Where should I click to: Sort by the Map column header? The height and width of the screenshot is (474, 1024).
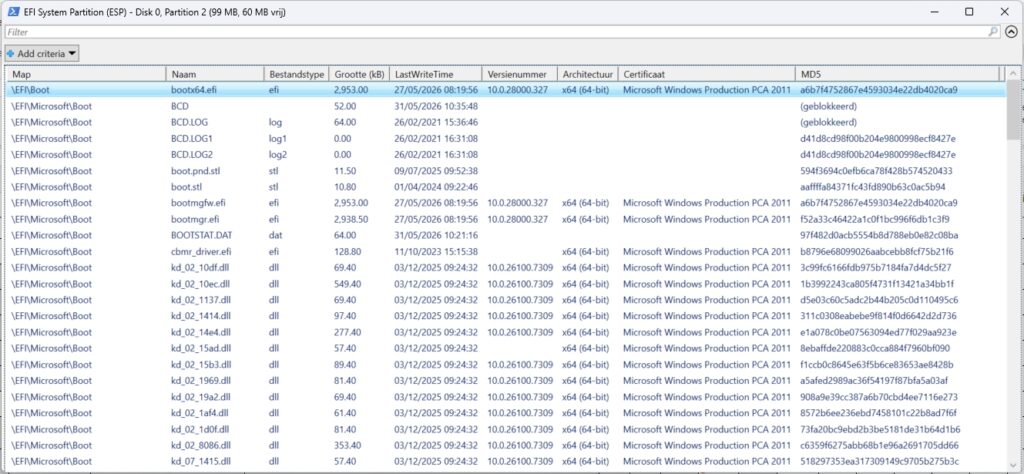(x=86, y=74)
